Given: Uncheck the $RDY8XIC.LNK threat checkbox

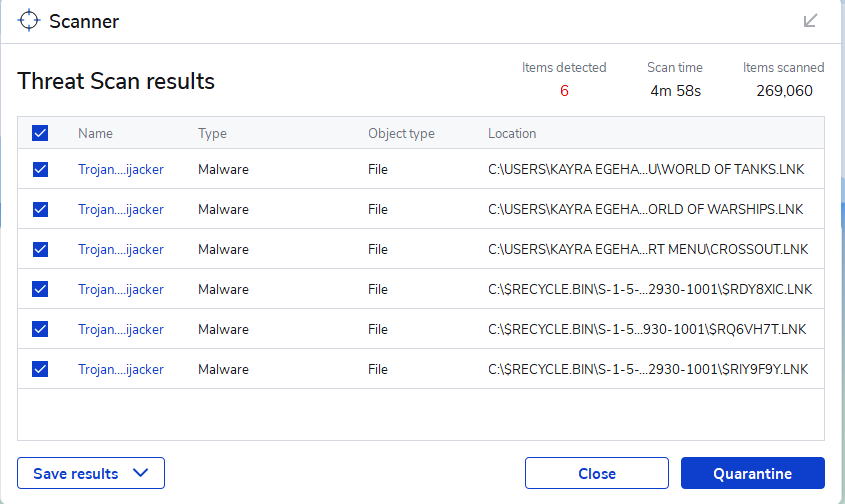Looking at the screenshot, I should click(40, 289).
